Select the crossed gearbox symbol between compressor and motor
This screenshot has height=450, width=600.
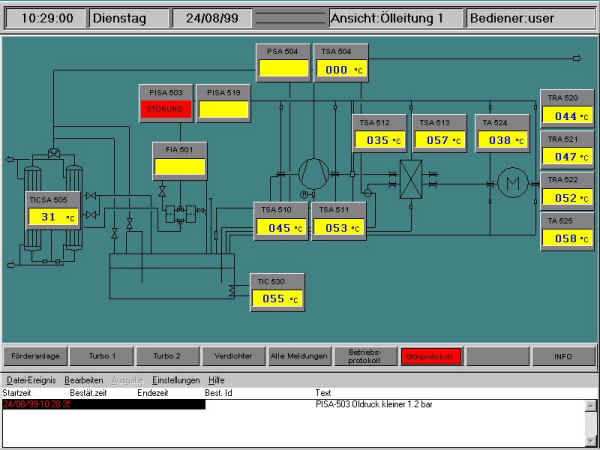tap(411, 179)
